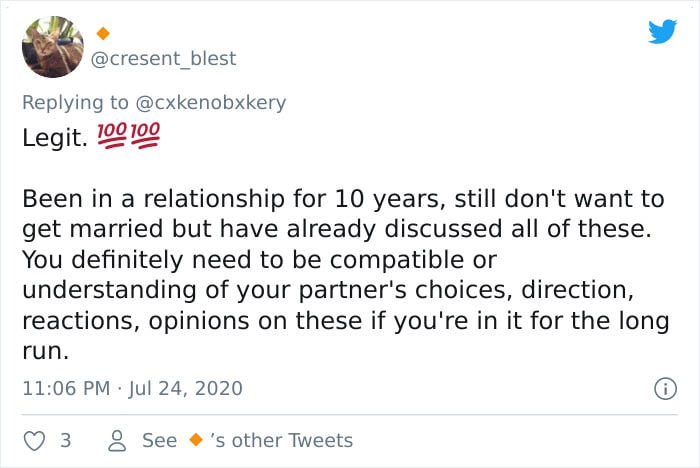The width and height of the screenshot is (700, 468).
Task: Visit the @cxkenobxkery mention
Action: pos(210,103)
